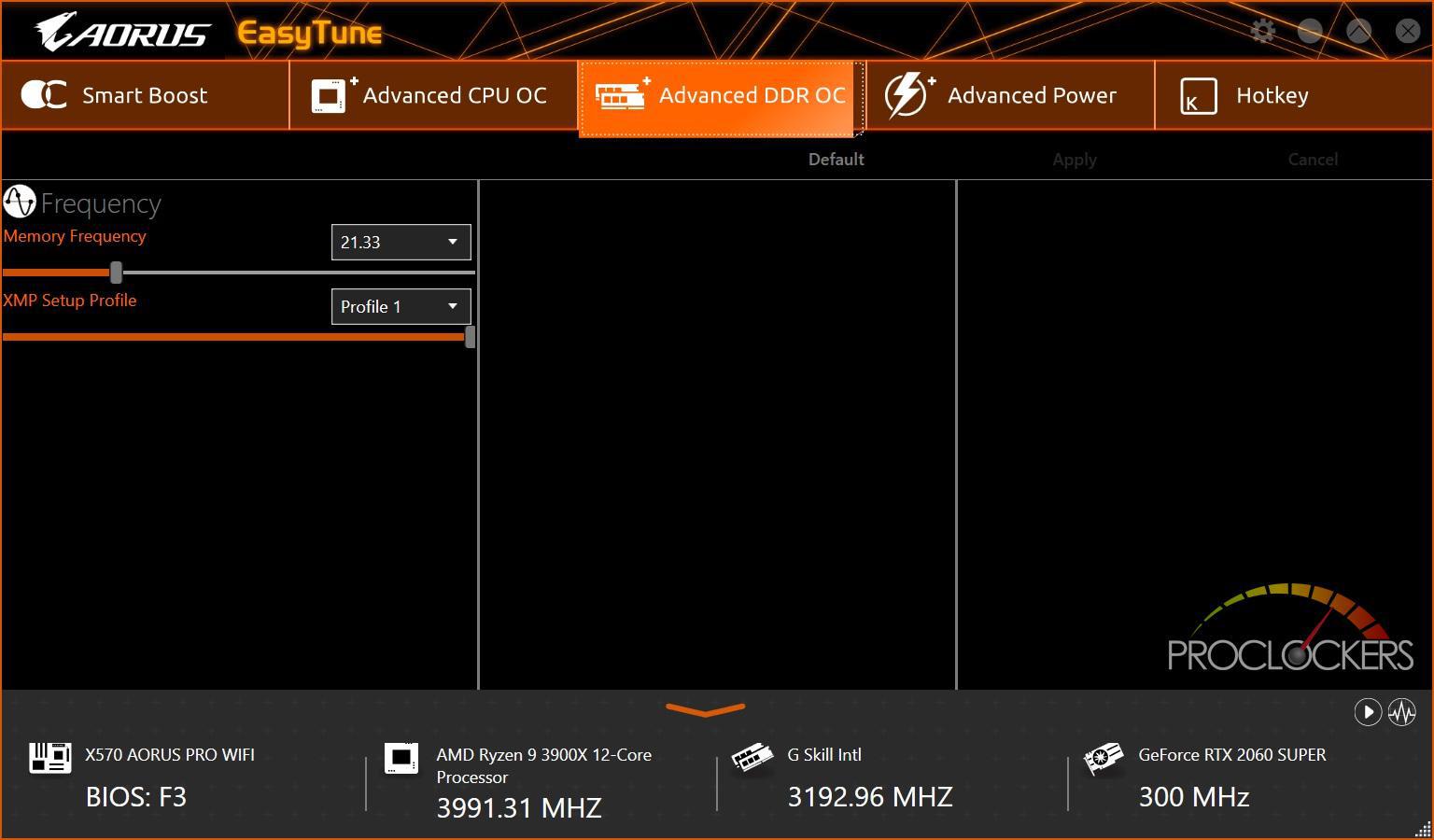Click the X570 AORUS PRO WIFI text
This screenshot has width=1434, height=840.
[170, 755]
